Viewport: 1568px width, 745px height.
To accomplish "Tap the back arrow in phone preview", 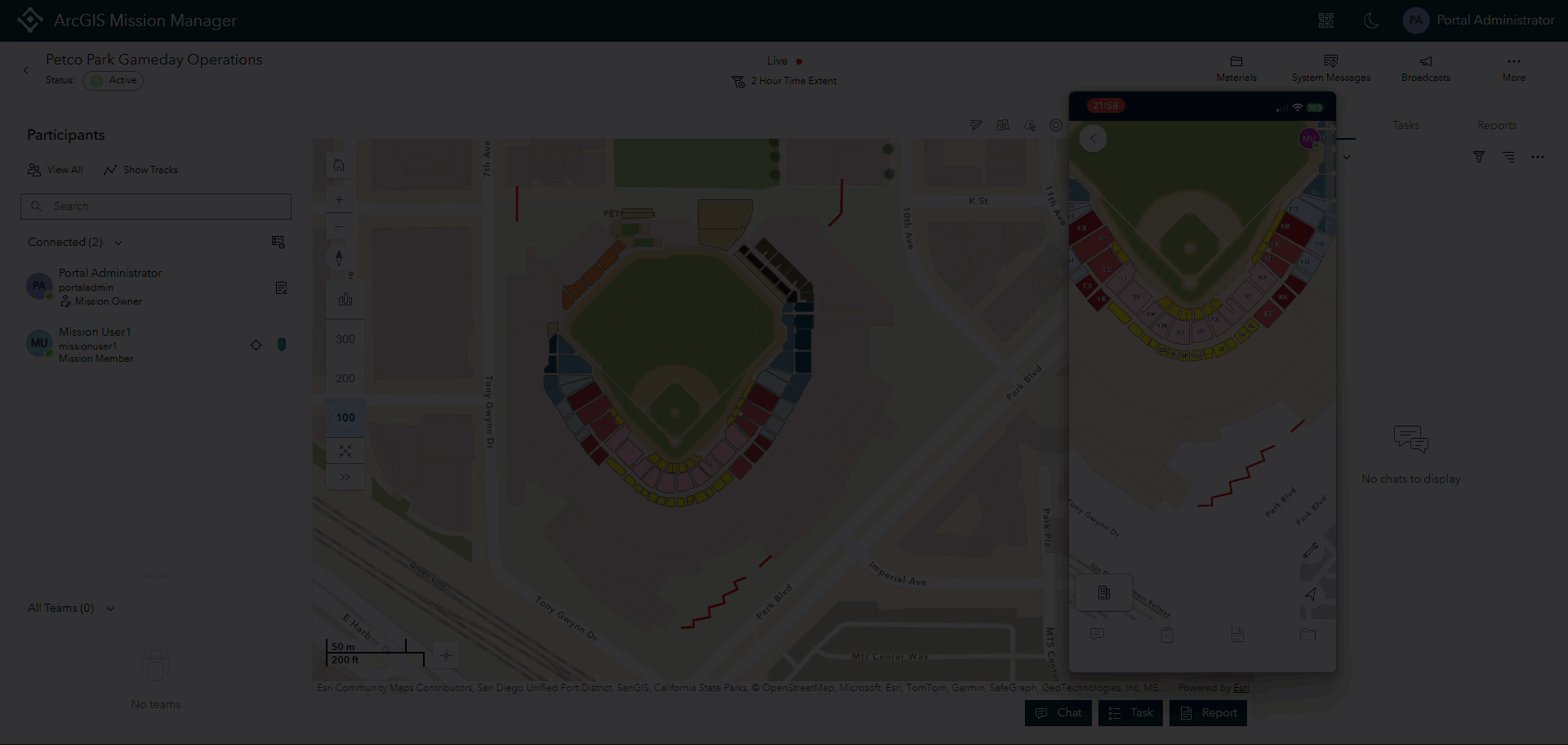I will pyautogui.click(x=1094, y=138).
